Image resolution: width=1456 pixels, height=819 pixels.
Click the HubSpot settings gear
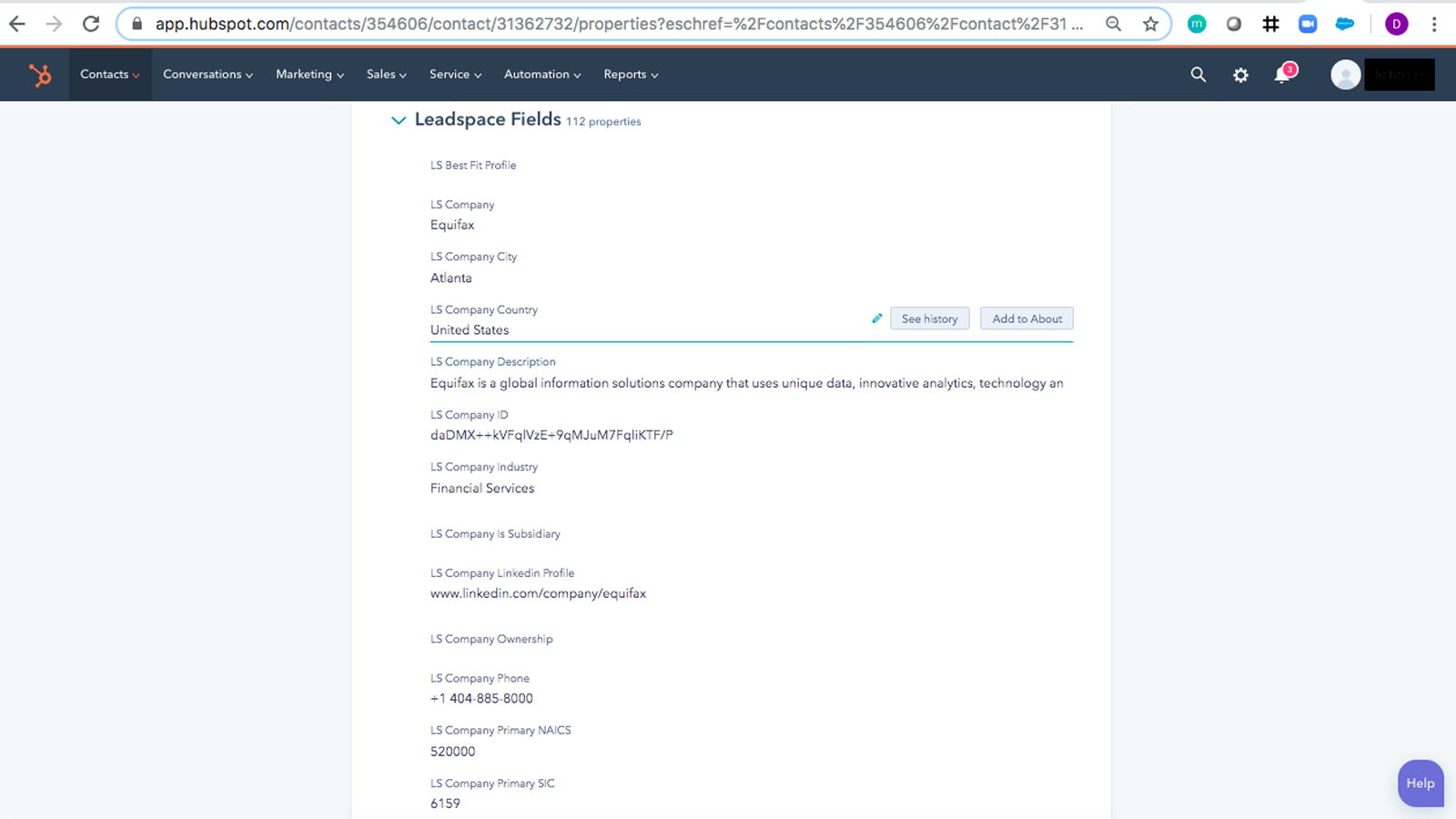(x=1239, y=75)
